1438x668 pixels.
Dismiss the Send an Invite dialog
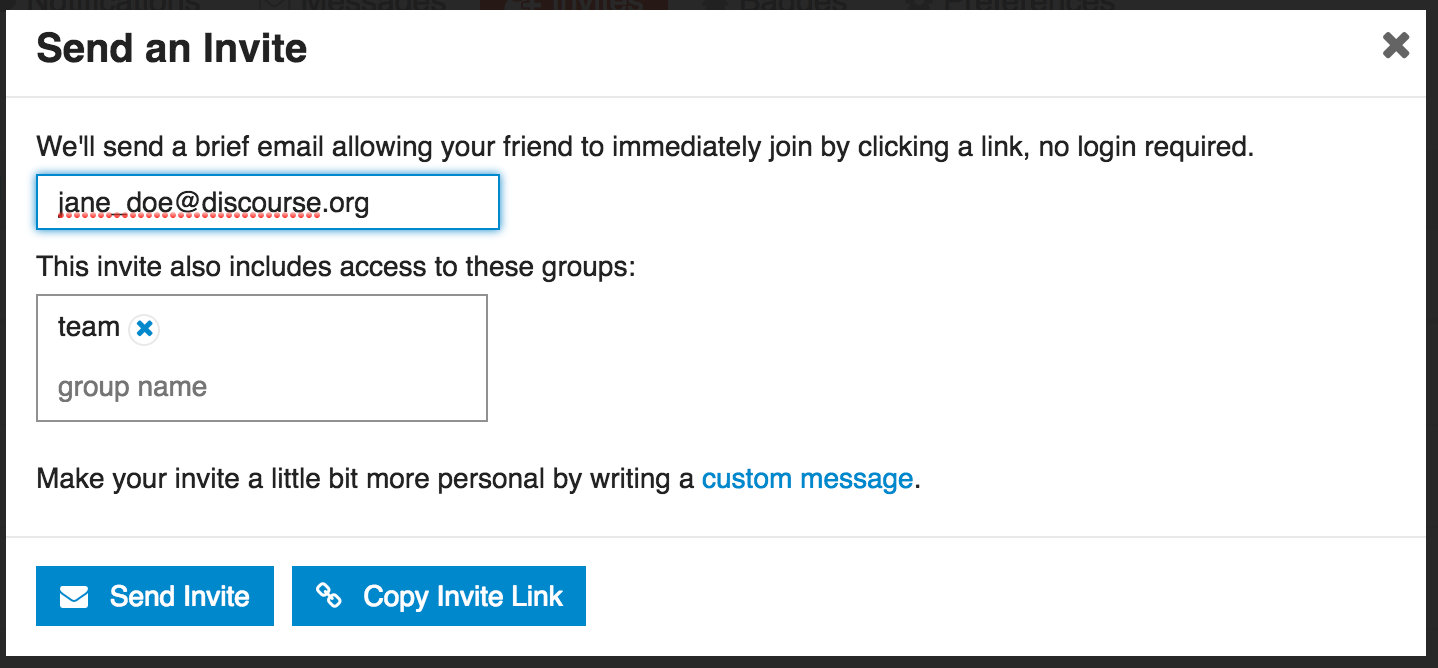pyautogui.click(x=1395, y=45)
